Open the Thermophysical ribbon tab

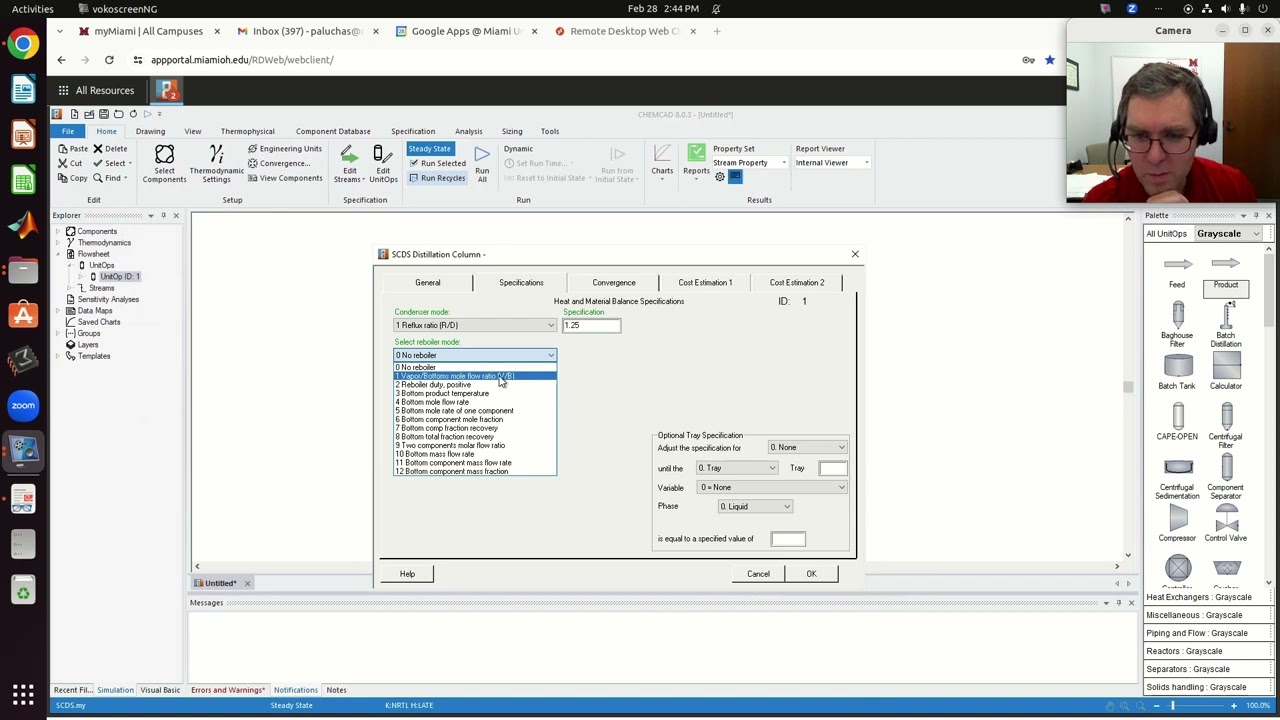point(247,131)
